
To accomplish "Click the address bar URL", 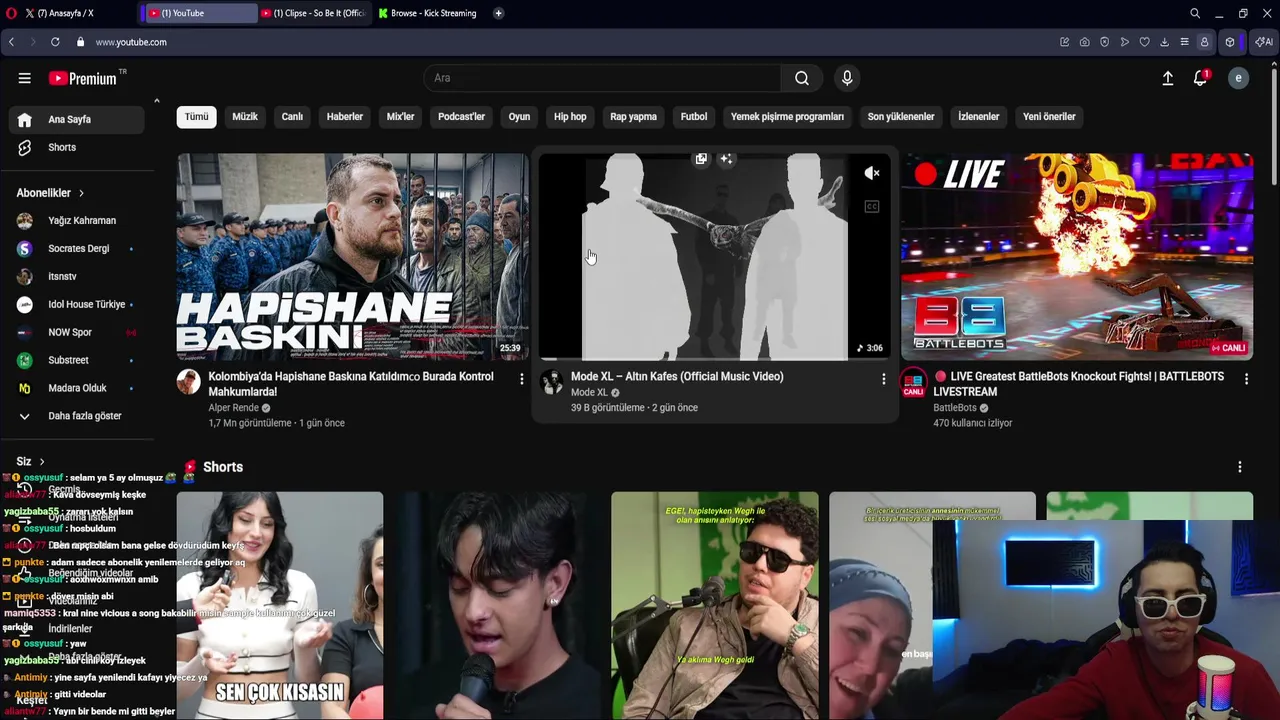I will (x=131, y=42).
